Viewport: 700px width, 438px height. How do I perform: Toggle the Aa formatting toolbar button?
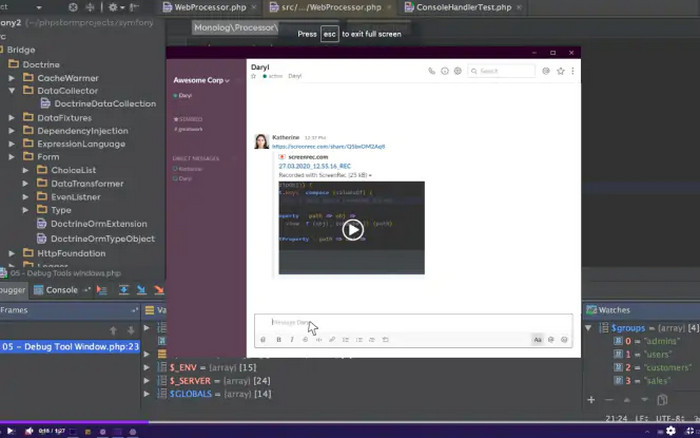[537, 340]
